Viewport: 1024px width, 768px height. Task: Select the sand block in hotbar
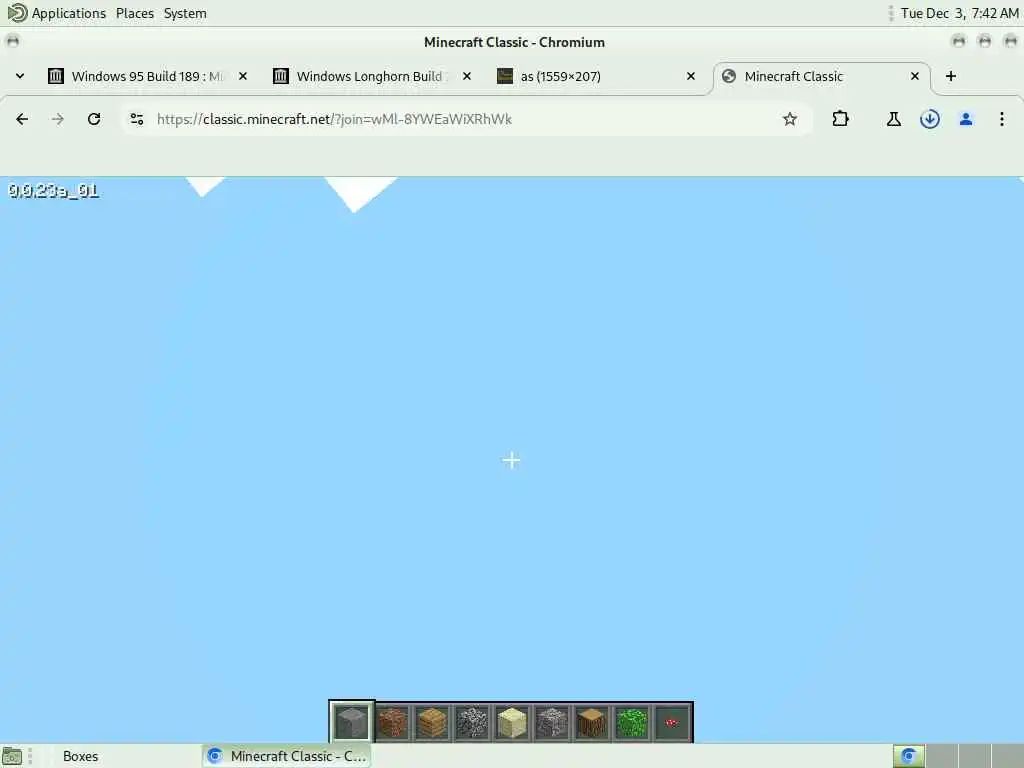coord(512,722)
